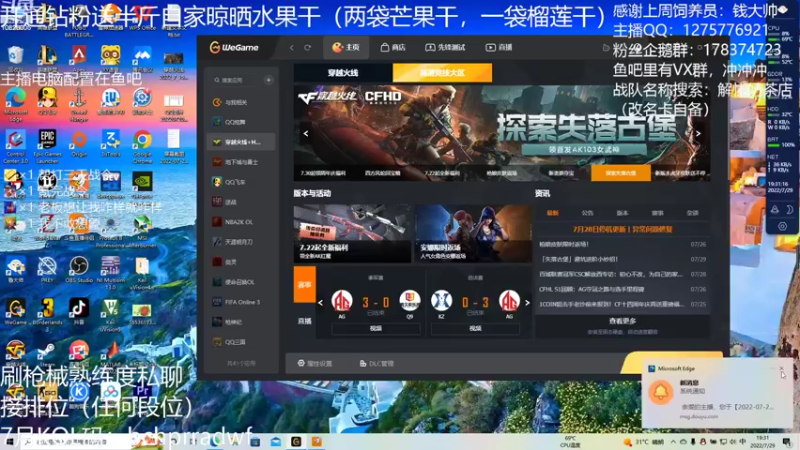The image size is (800, 450).
Task: Select QQ飞车 in sidebar
Action: click(241, 182)
